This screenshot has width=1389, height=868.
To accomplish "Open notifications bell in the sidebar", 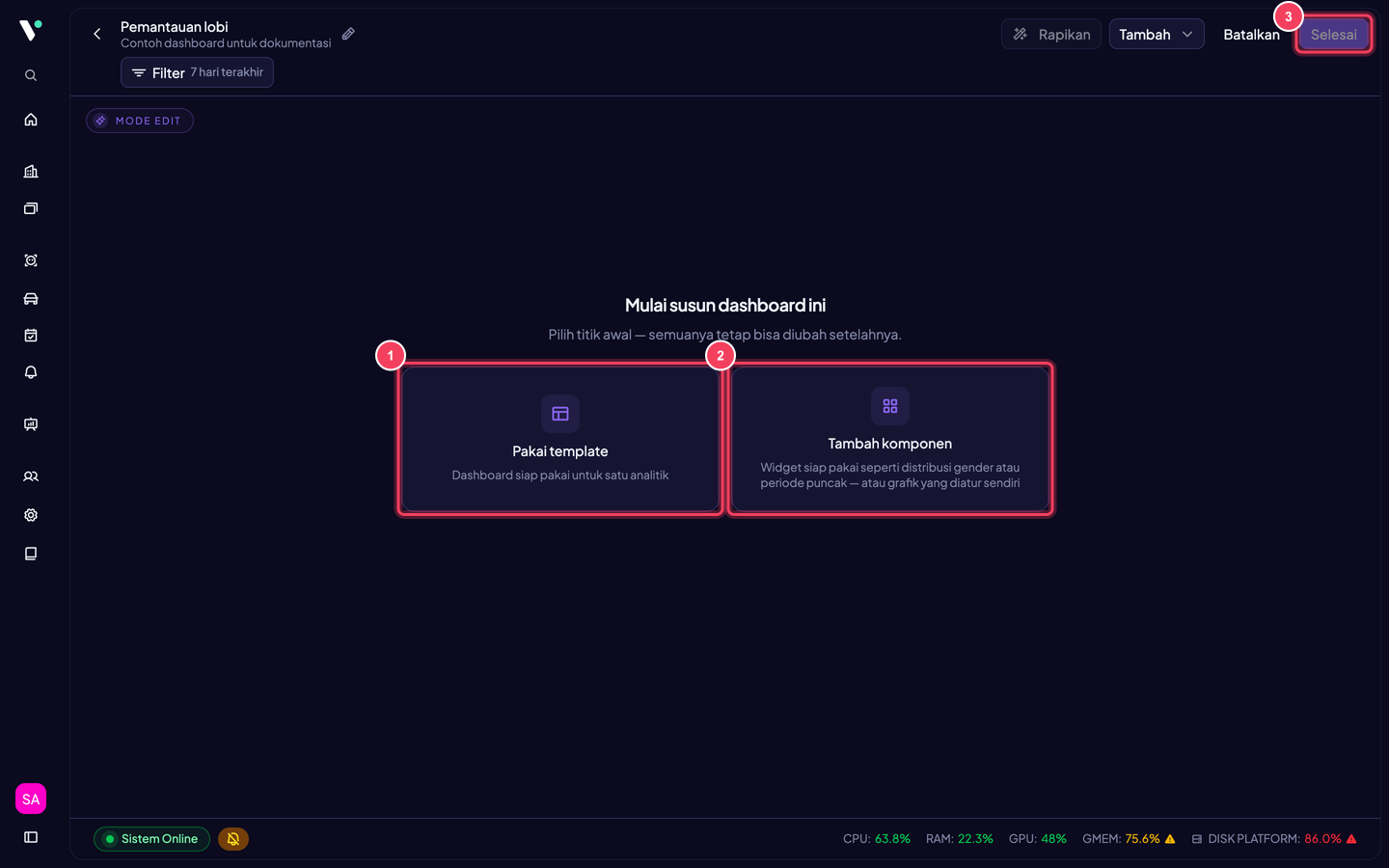I will coord(31,372).
